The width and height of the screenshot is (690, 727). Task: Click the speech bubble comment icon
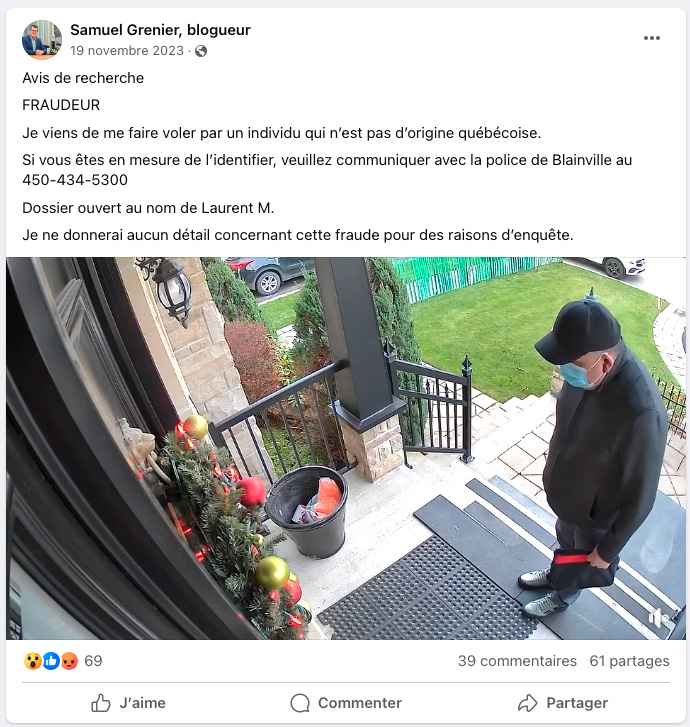[300, 703]
